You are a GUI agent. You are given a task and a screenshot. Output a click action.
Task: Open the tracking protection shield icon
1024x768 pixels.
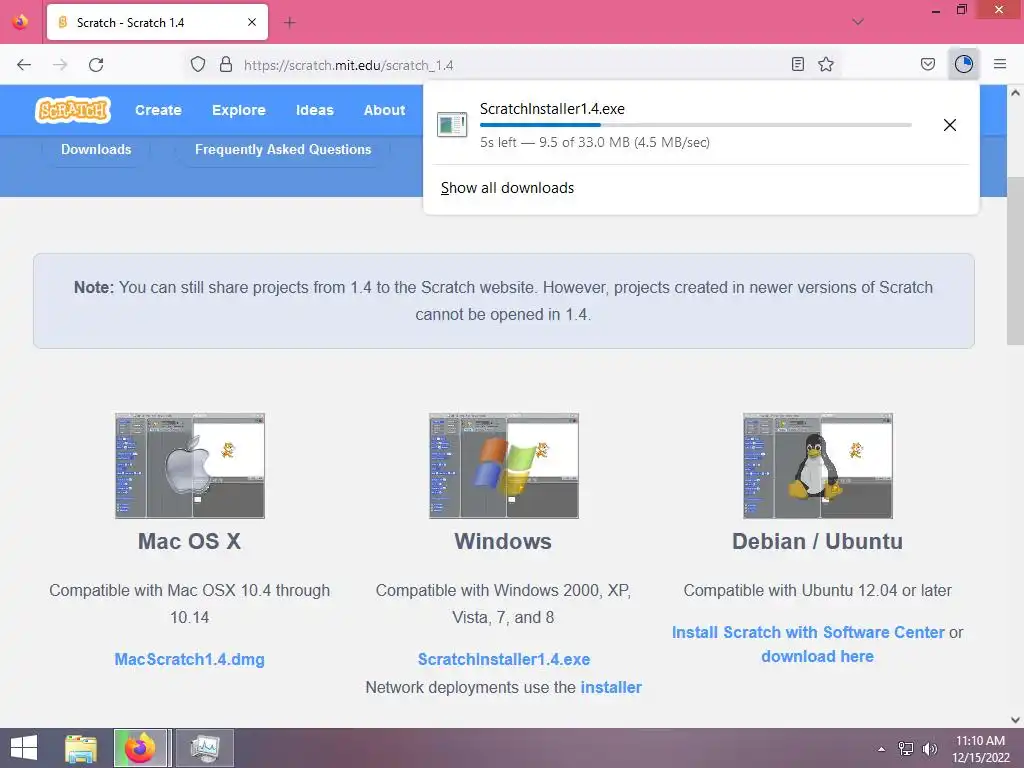coord(198,64)
